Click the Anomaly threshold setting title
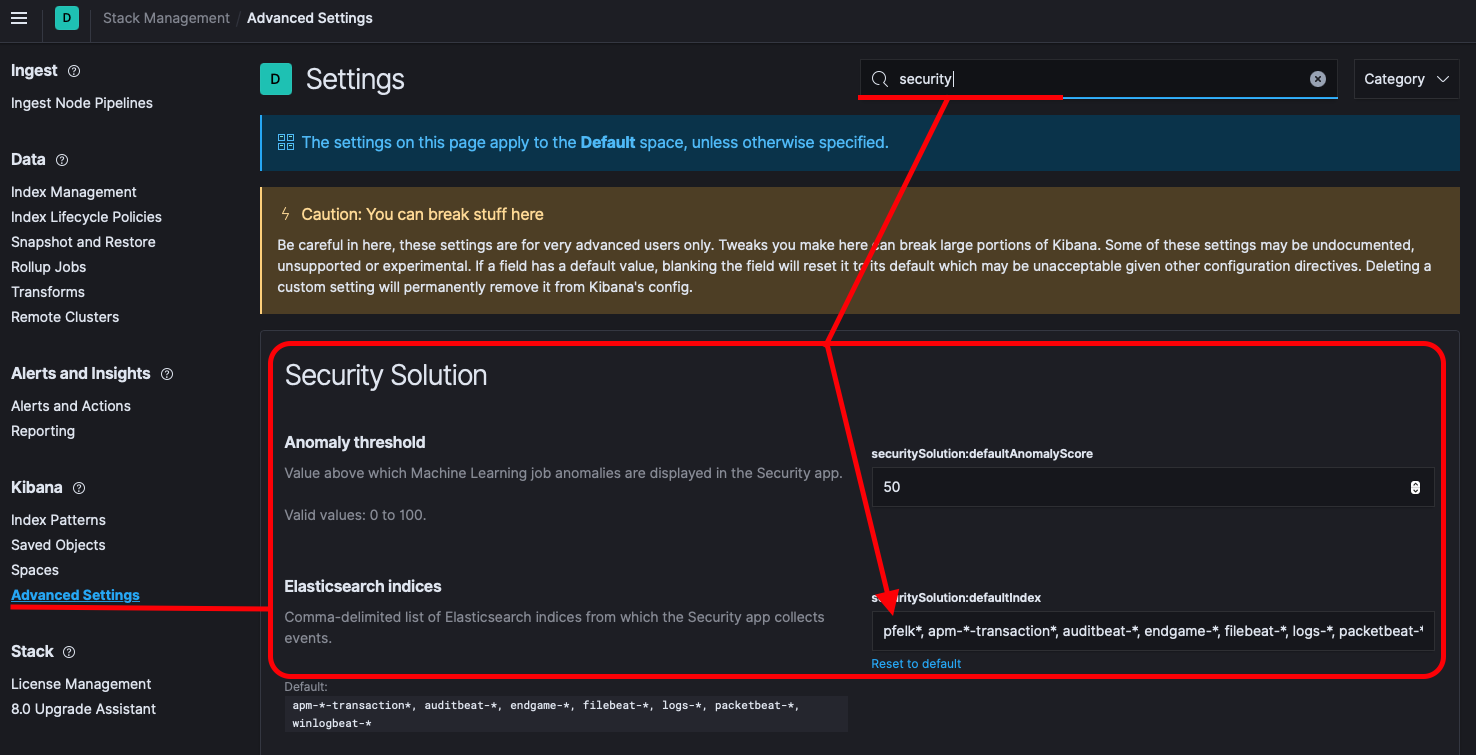1476x755 pixels. 355,442
